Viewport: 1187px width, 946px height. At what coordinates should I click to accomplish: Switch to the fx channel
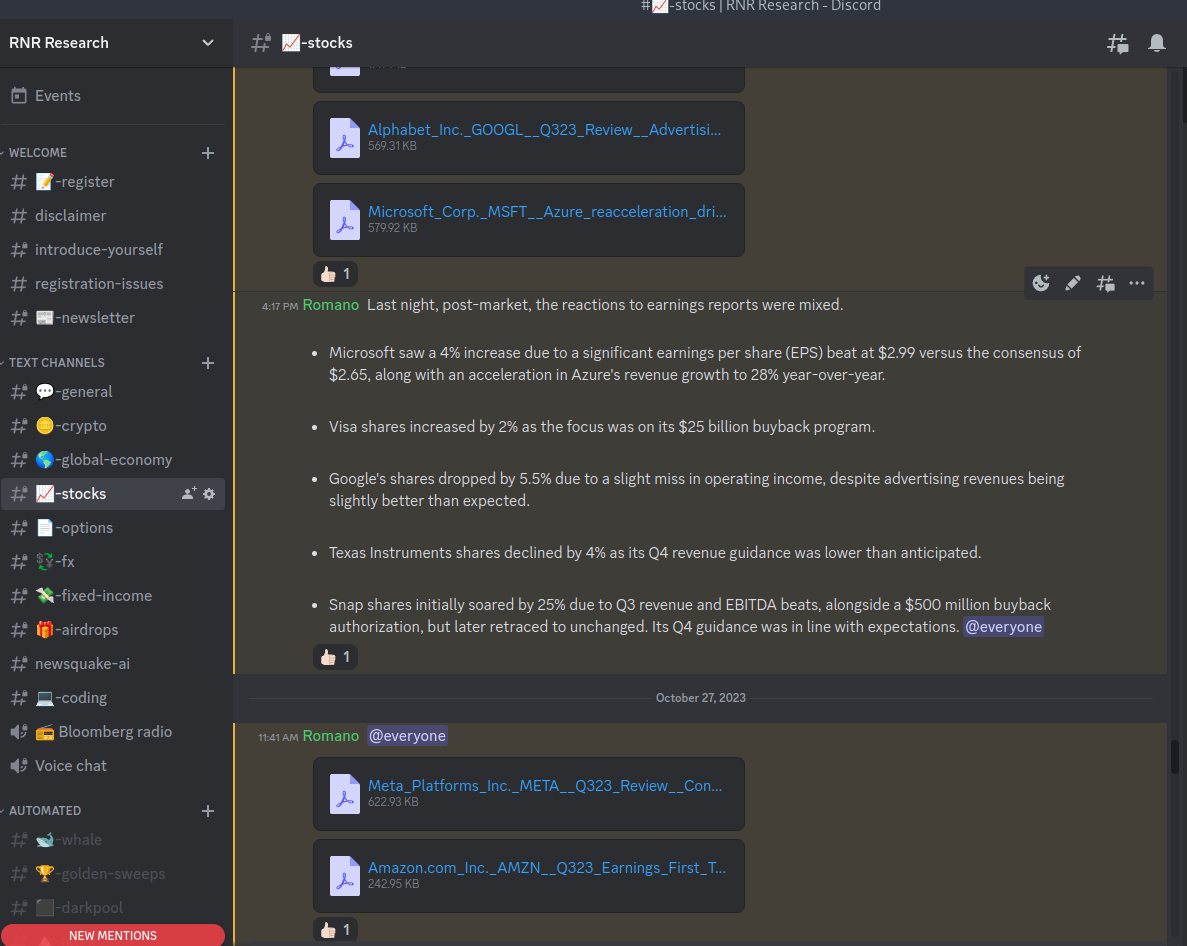pos(113,562)
